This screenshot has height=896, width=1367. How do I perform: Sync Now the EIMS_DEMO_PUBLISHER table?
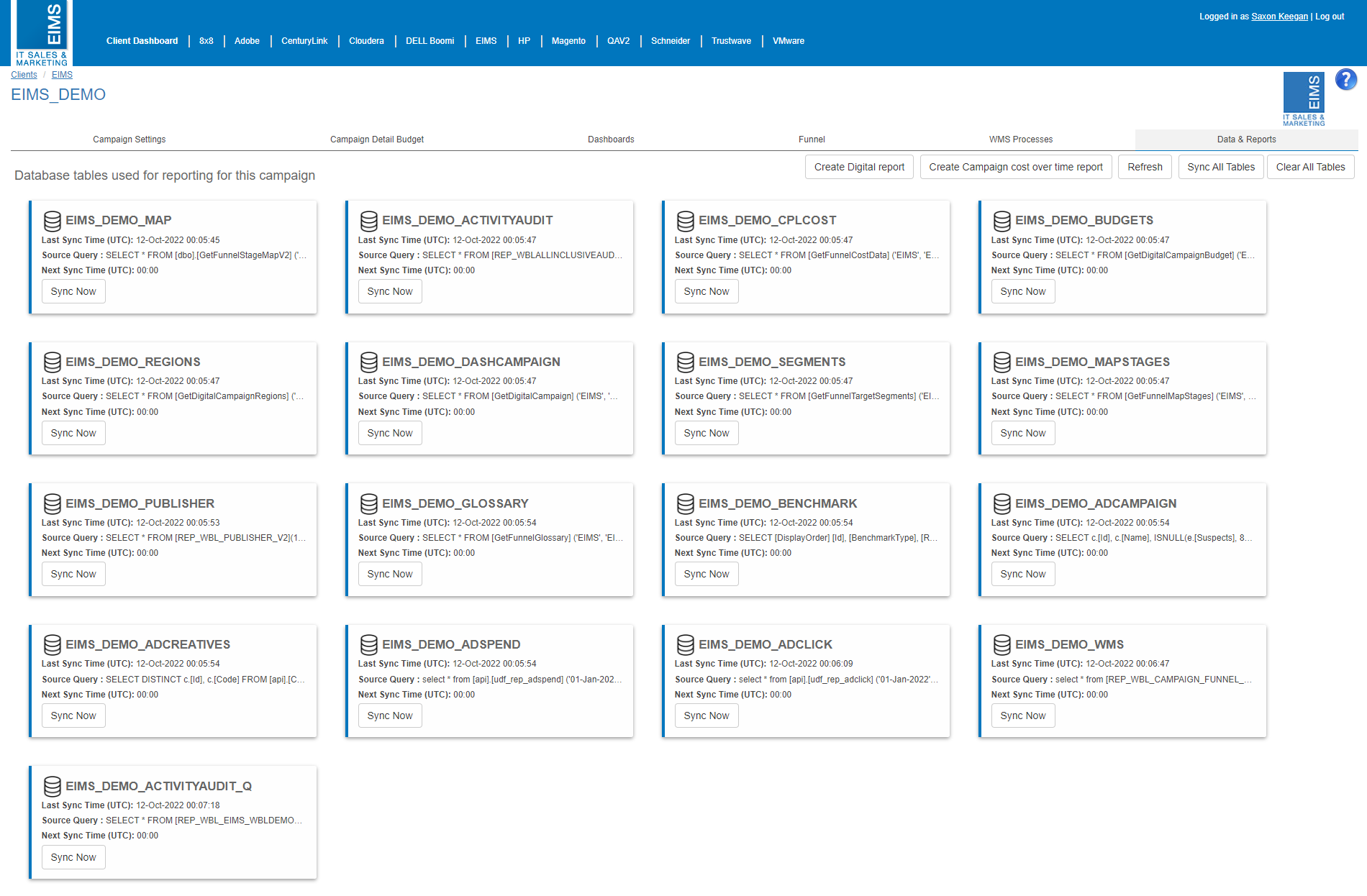point(73,574)
